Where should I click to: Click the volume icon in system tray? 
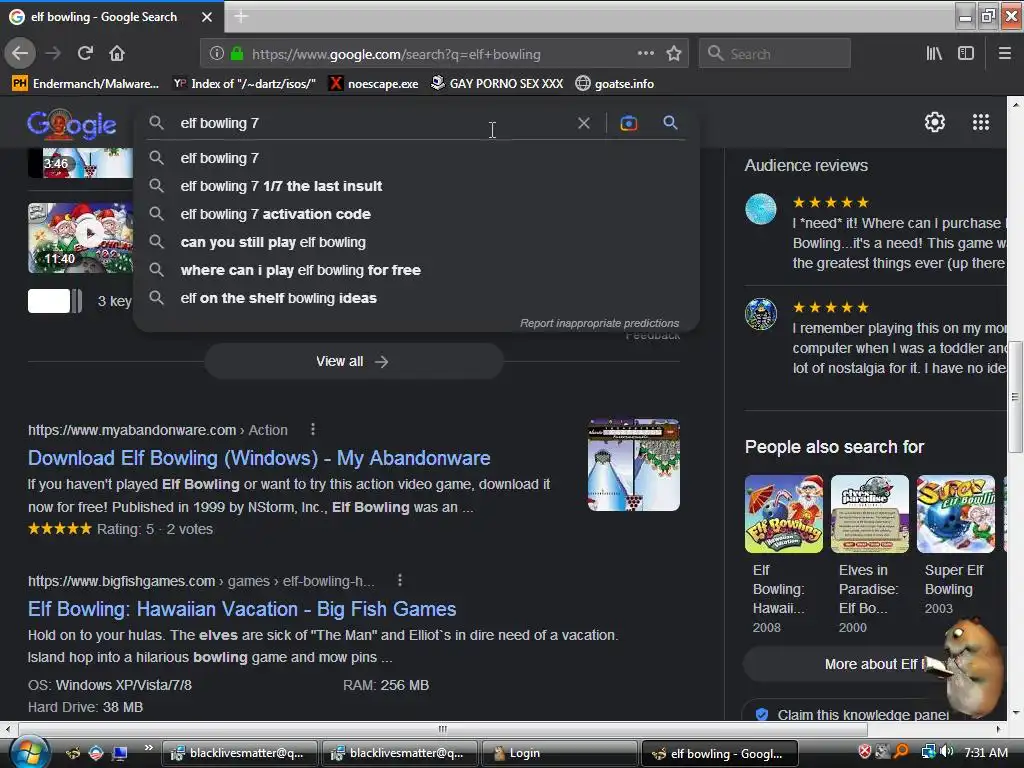pyautogui.click(x=947, y=752)
